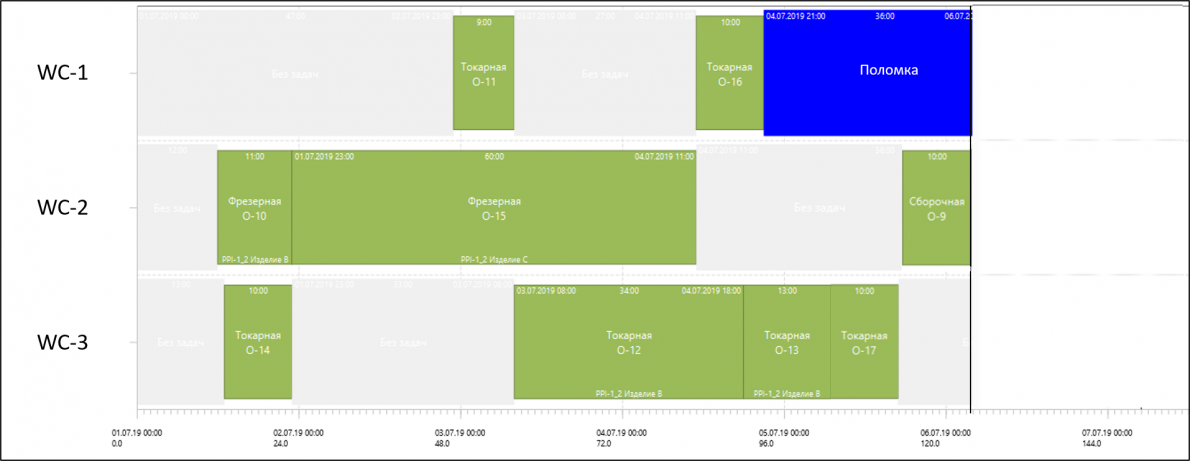
Task: Select the Фрезерная O-15 task block
Action: pyautogui.click(x=494, y=207)
